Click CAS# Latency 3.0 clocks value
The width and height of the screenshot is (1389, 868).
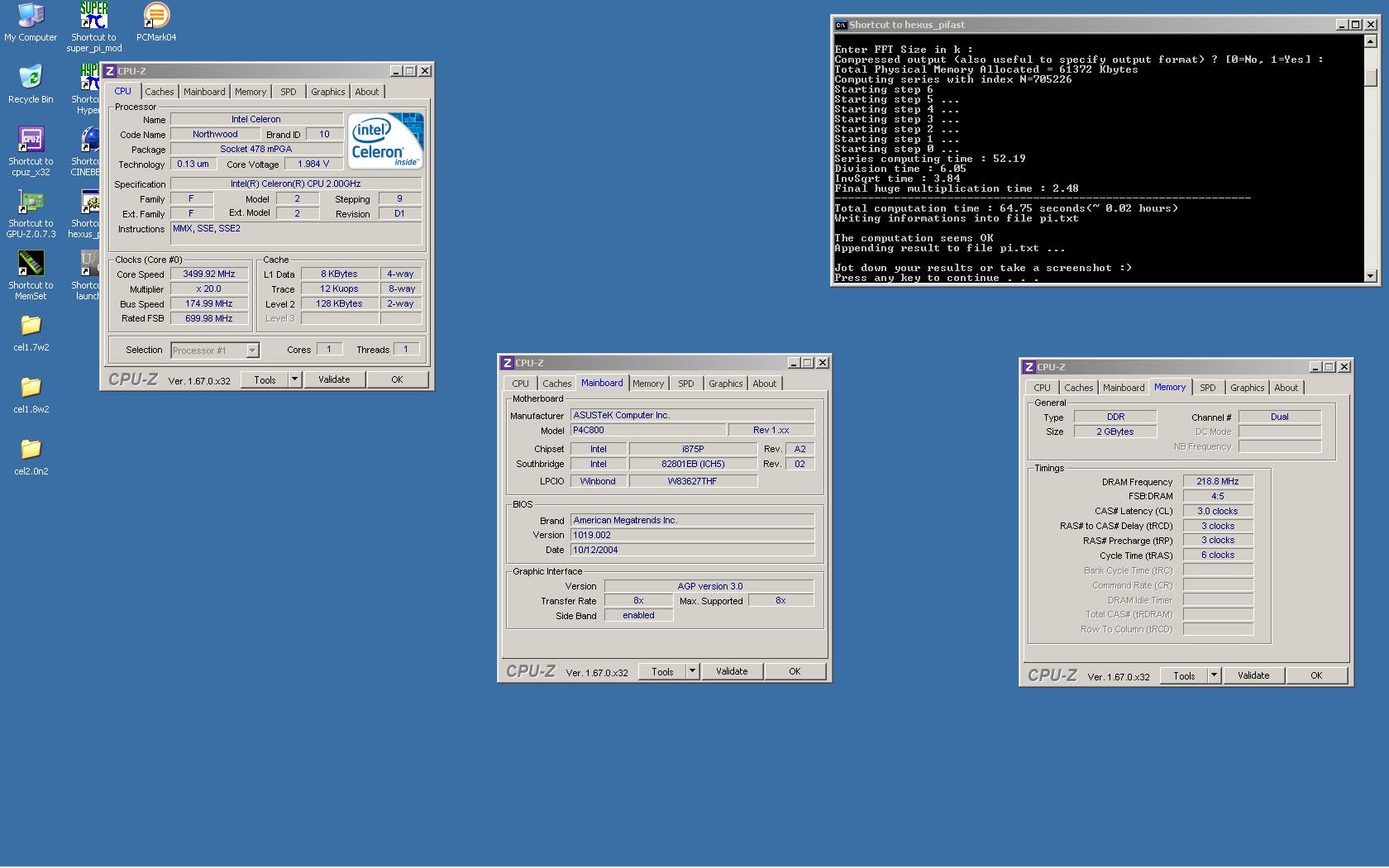pyautogui.click(x=1218, y=511)
